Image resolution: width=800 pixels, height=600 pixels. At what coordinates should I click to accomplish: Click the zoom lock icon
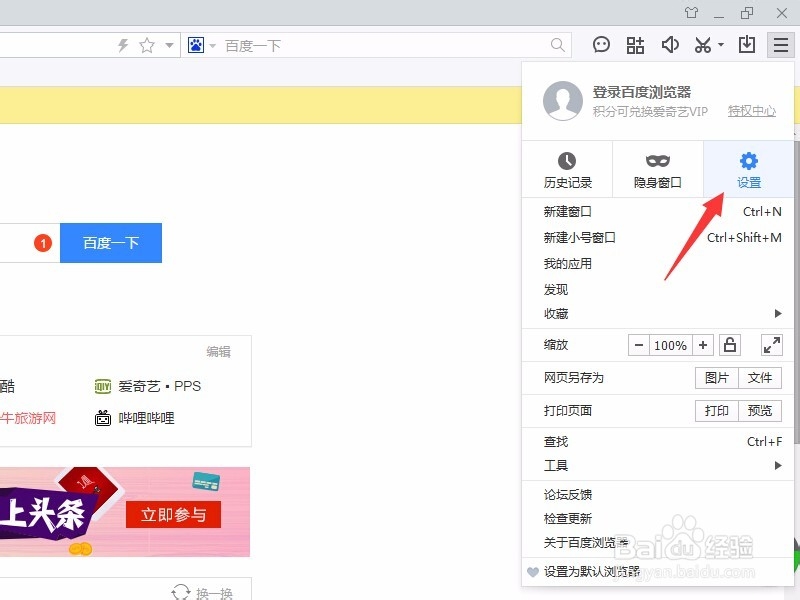click(x=729, y=344)
